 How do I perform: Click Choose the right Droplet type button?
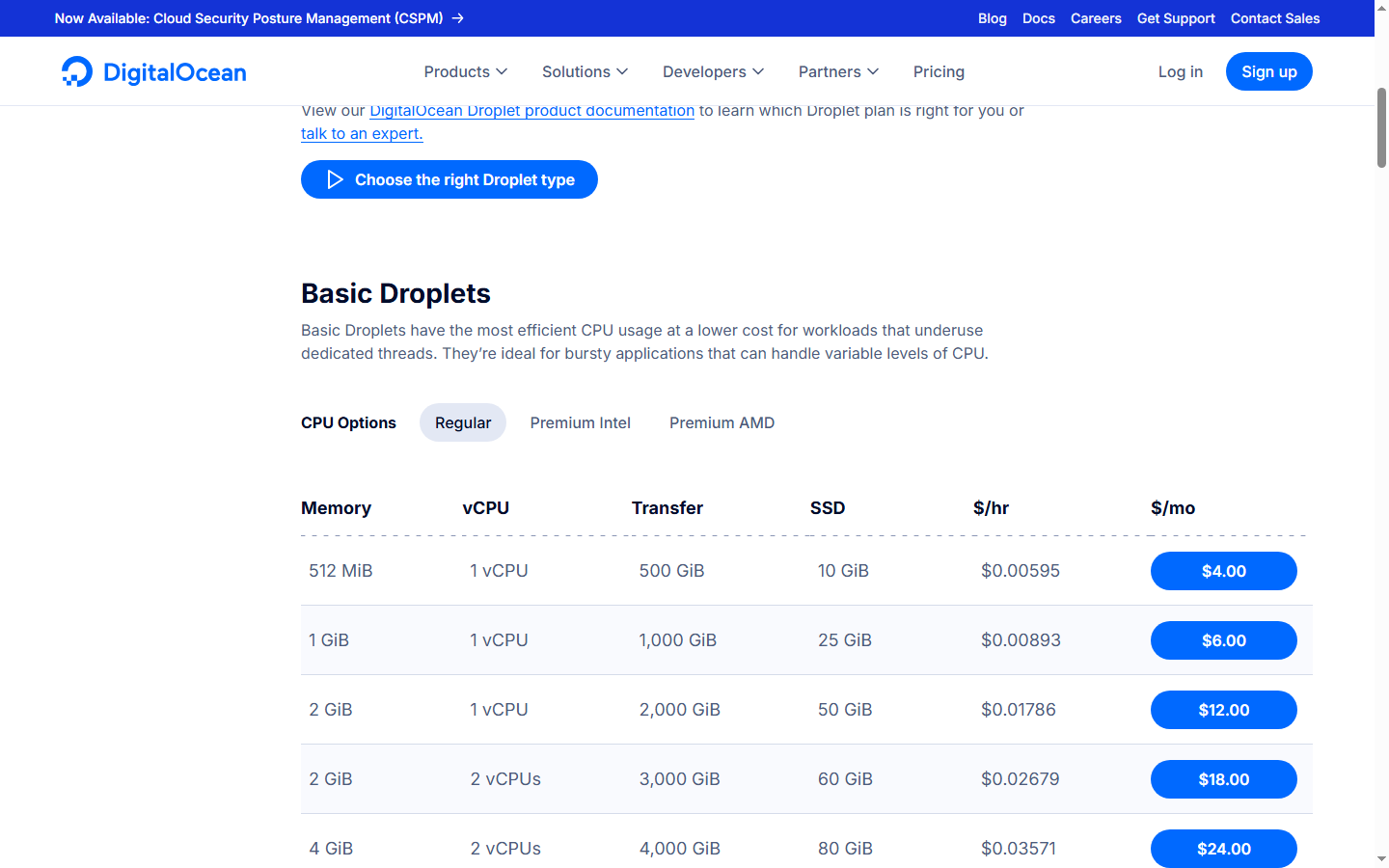[449, 179]
